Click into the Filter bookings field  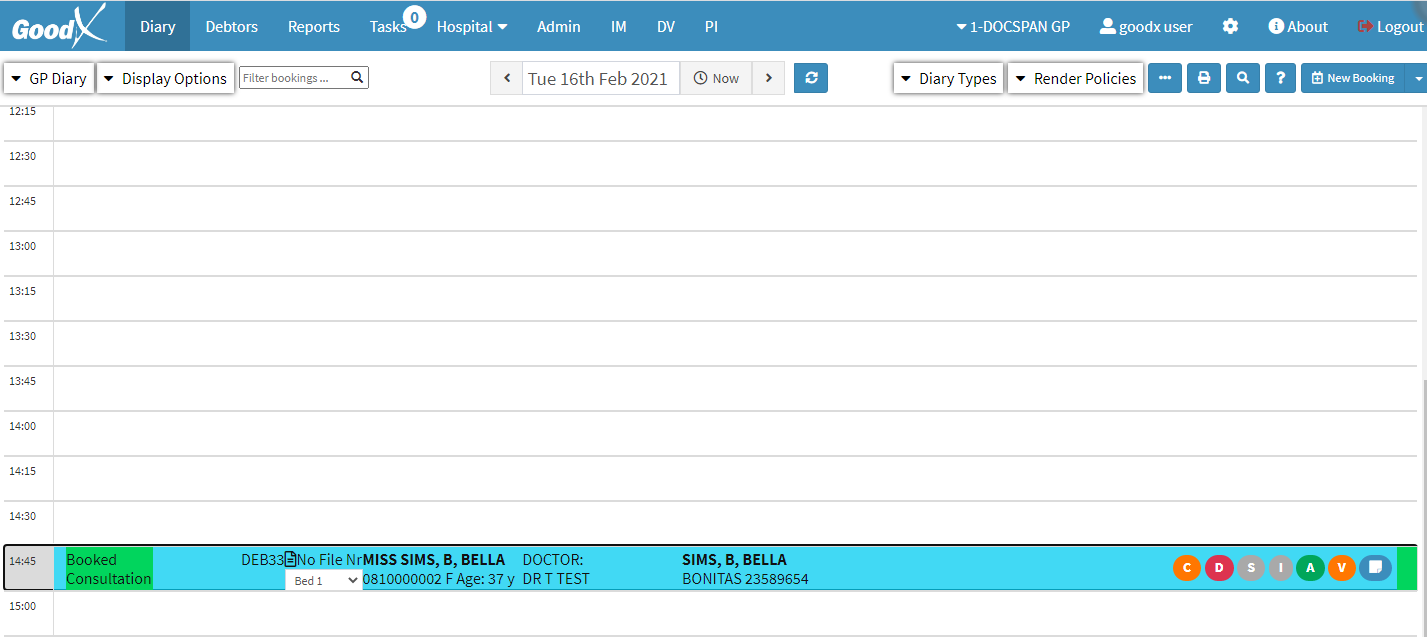click(x=294, y=78)
